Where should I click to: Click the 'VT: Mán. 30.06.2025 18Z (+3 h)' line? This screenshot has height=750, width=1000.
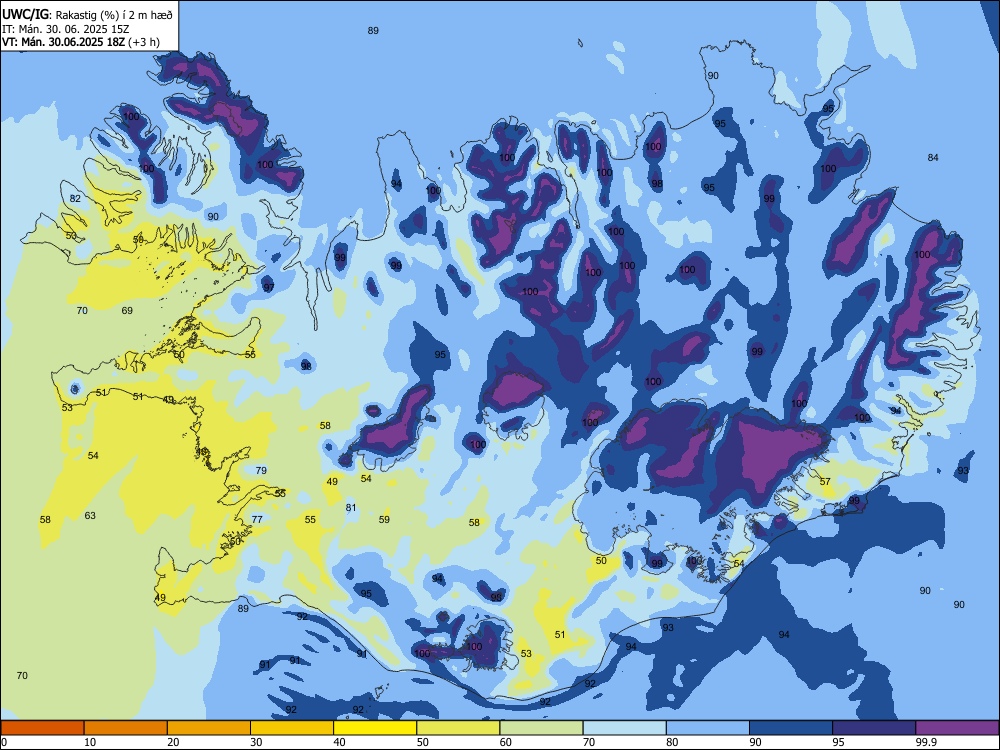coord(81,42)
